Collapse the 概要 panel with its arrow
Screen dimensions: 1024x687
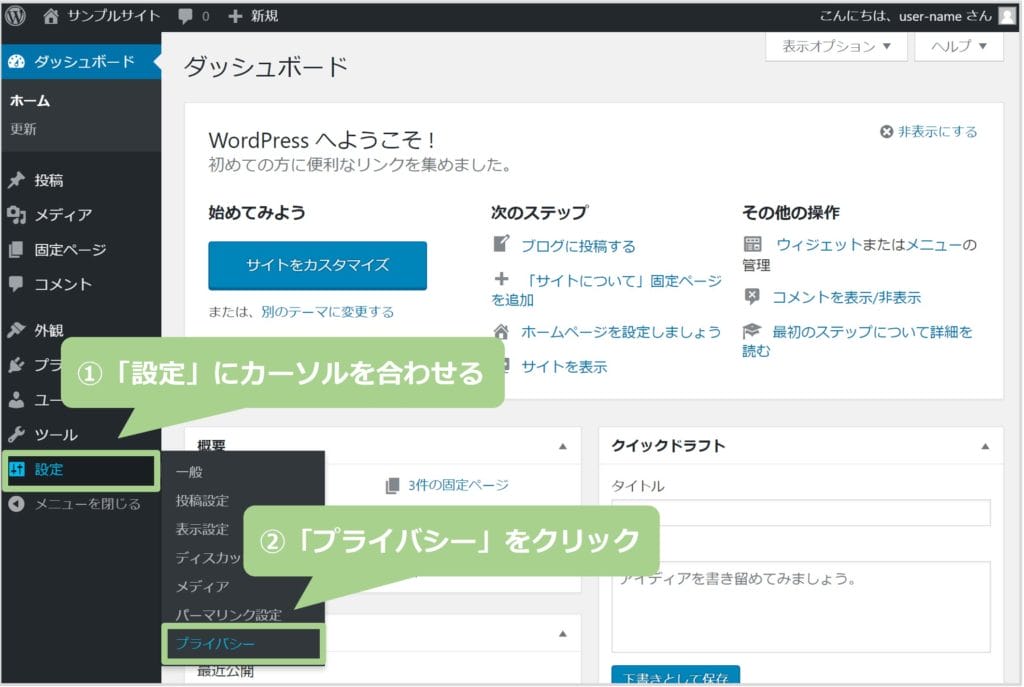(563, 447)
